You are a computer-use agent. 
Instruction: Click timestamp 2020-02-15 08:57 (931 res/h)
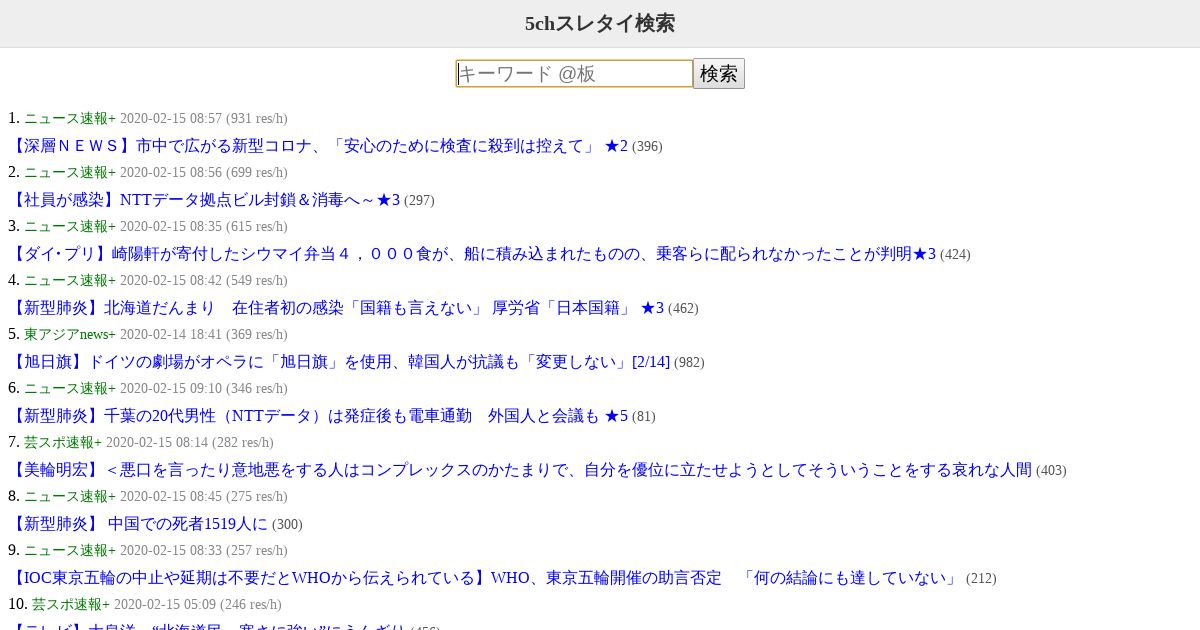pyautogui.click(x=204, y=118)
